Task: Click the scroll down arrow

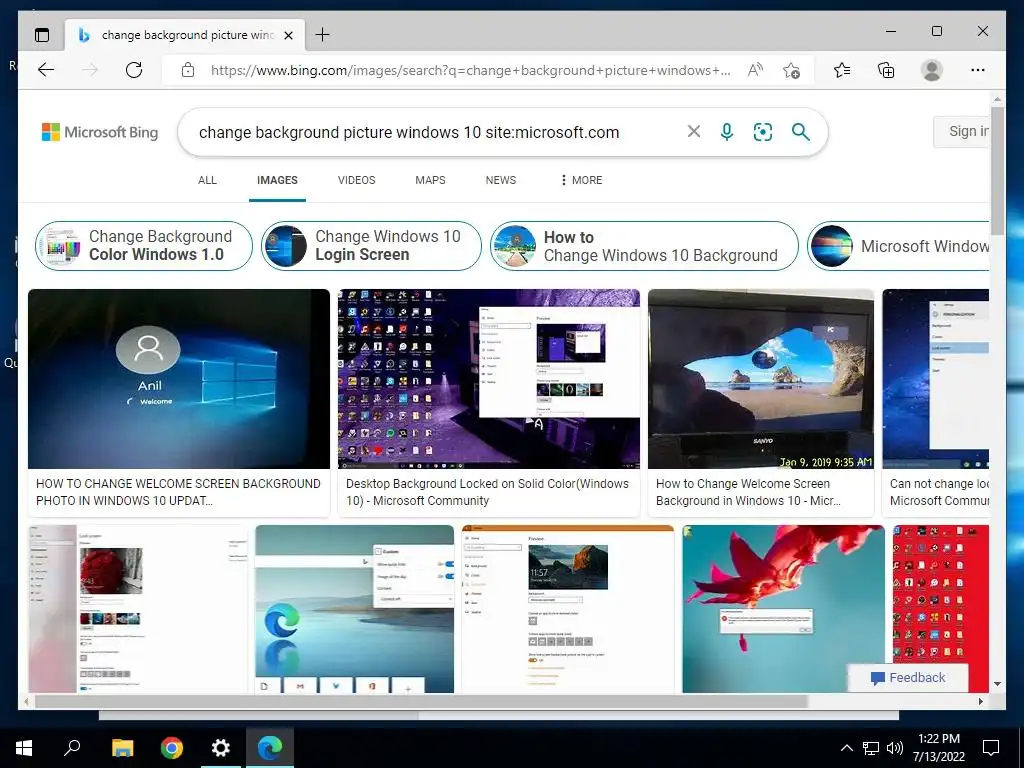Action: click(997, 684)
